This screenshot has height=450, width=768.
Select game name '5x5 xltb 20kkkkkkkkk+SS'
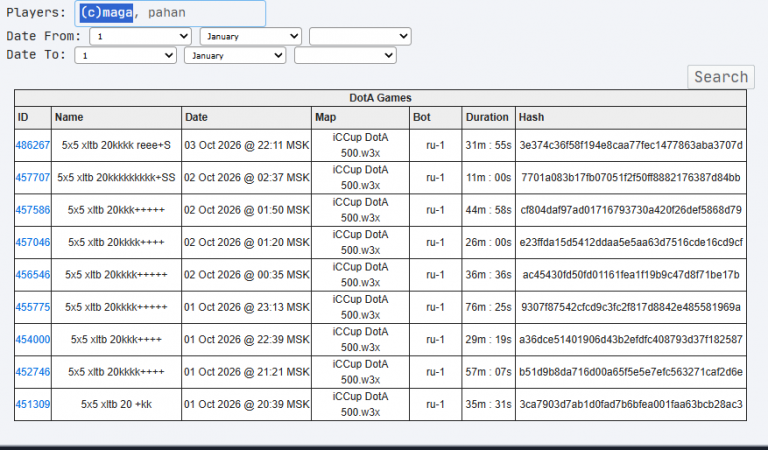coord(116,177)
